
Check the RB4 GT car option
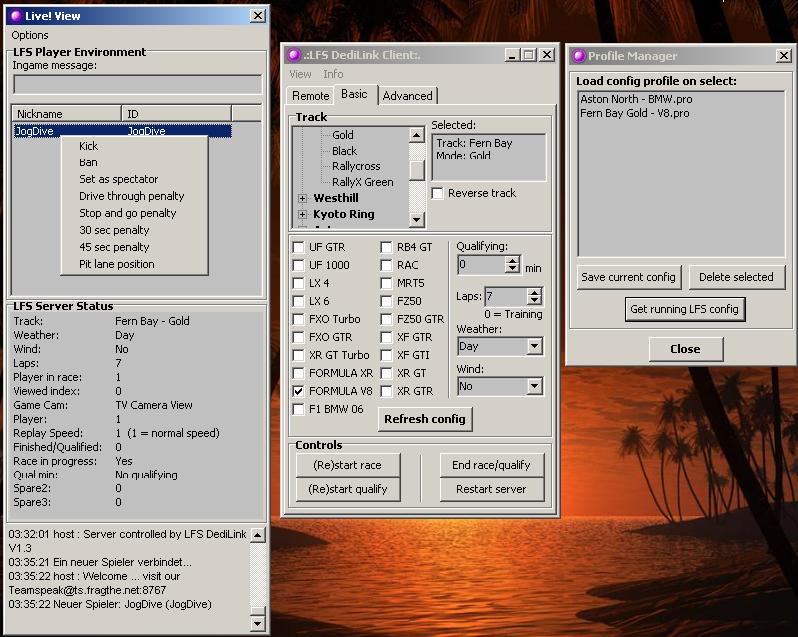tap(386, 247)
